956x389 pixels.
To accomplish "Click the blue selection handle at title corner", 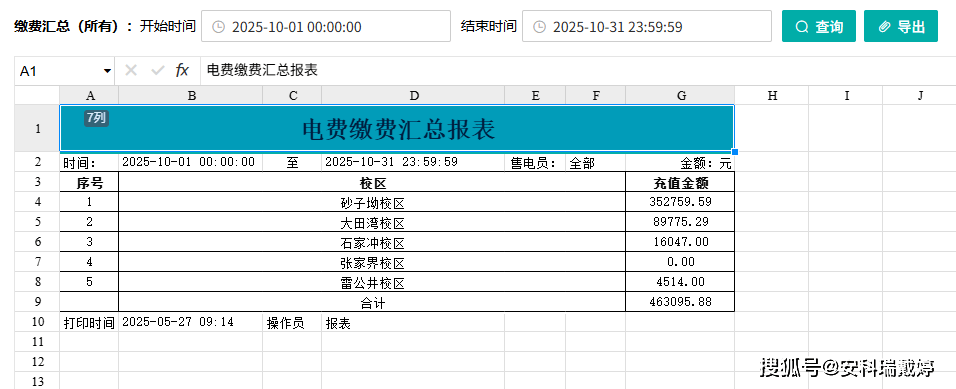I will point(735,151).
